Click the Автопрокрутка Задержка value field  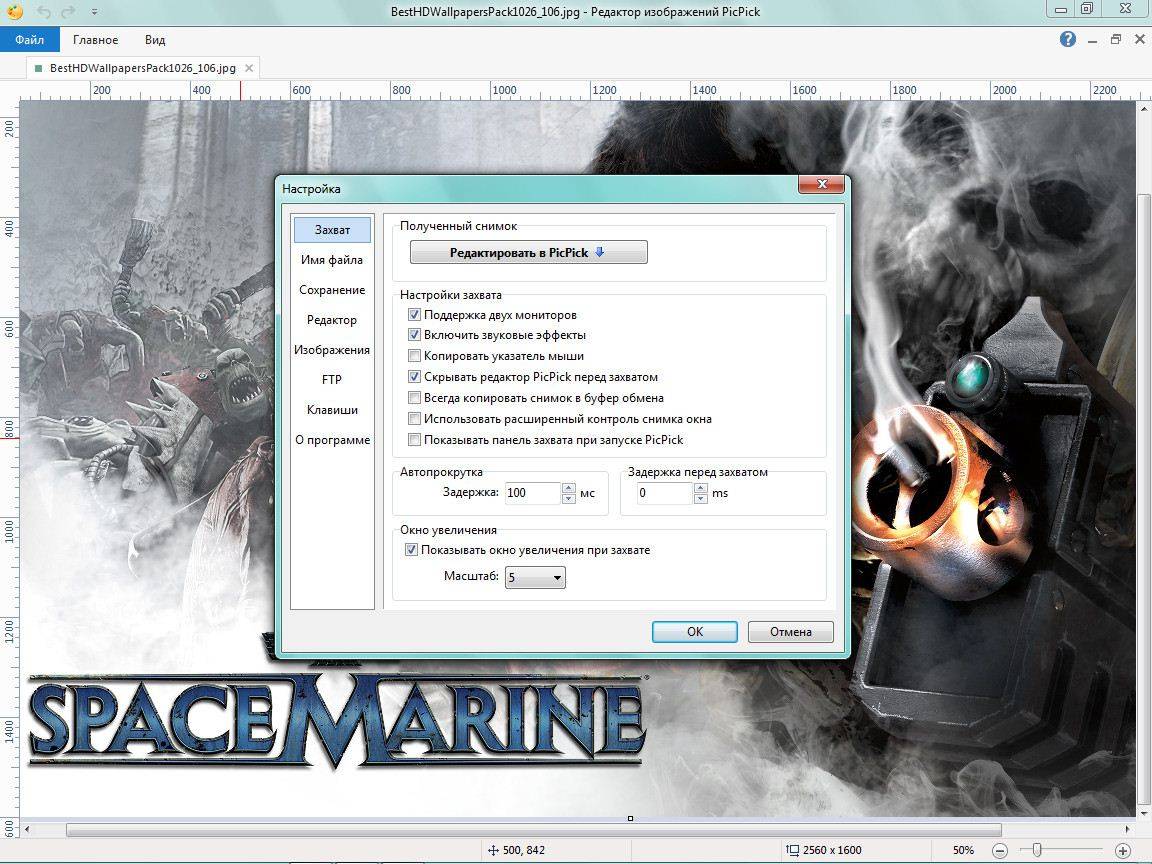(533, 493)
